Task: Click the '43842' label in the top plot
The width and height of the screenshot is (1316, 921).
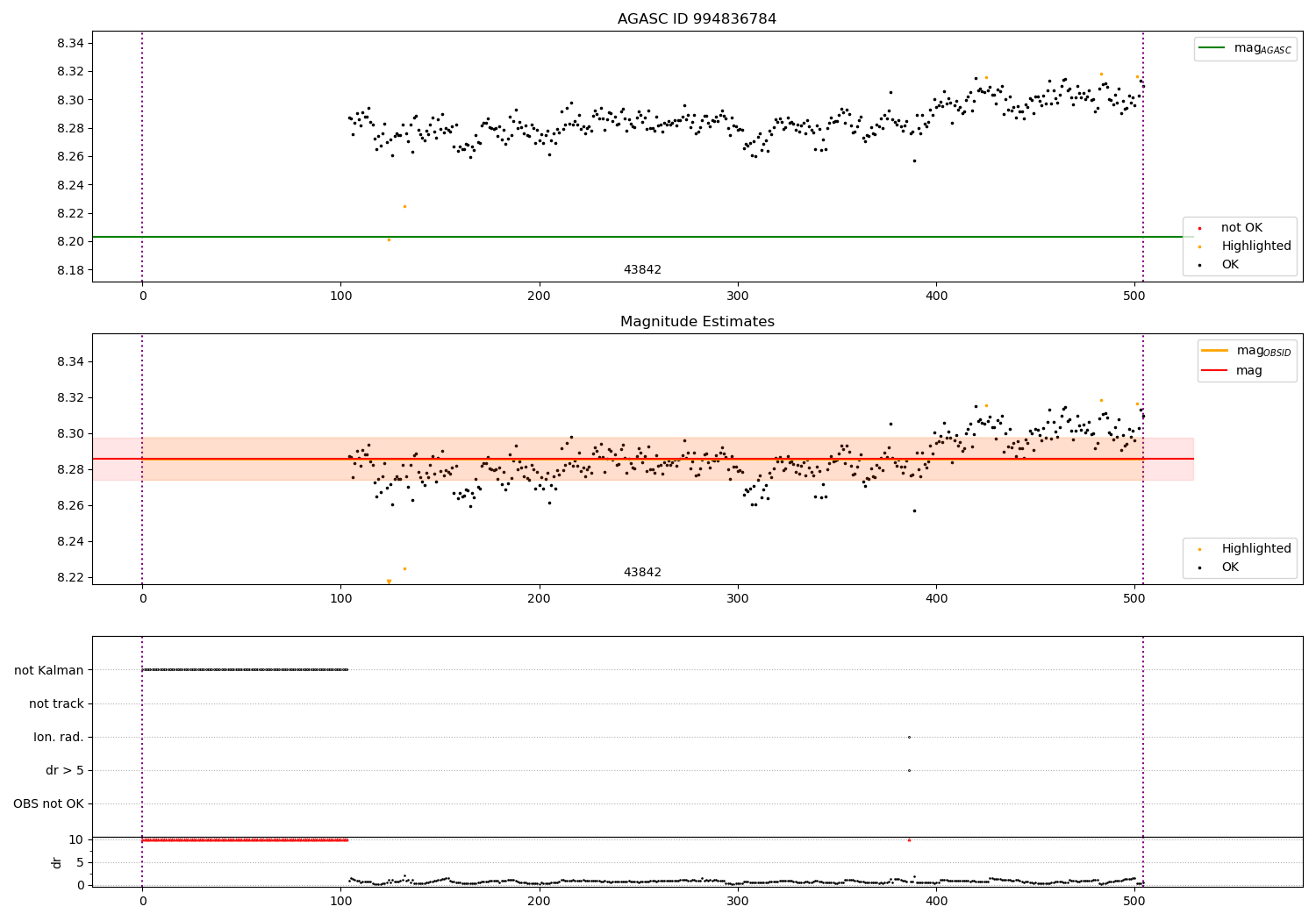Action: coord(642,270)
